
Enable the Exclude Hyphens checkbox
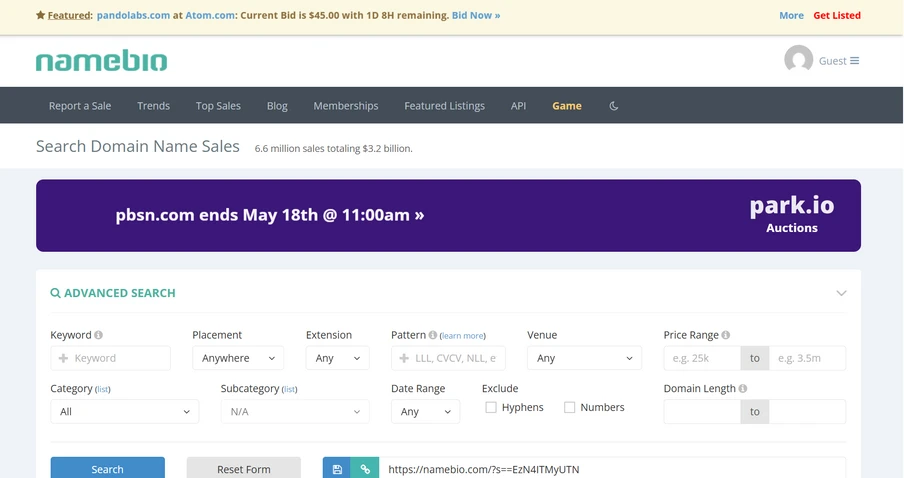[491, 407]
